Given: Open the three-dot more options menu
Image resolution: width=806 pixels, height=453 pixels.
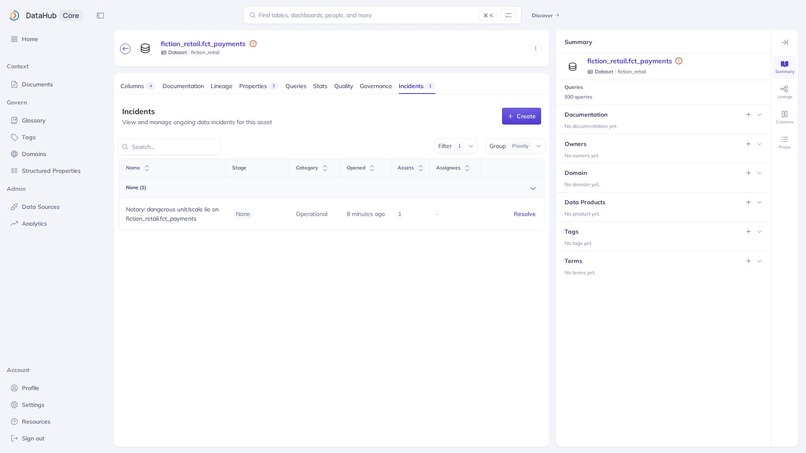Looking at the screenshot, I should click(535, 48).
